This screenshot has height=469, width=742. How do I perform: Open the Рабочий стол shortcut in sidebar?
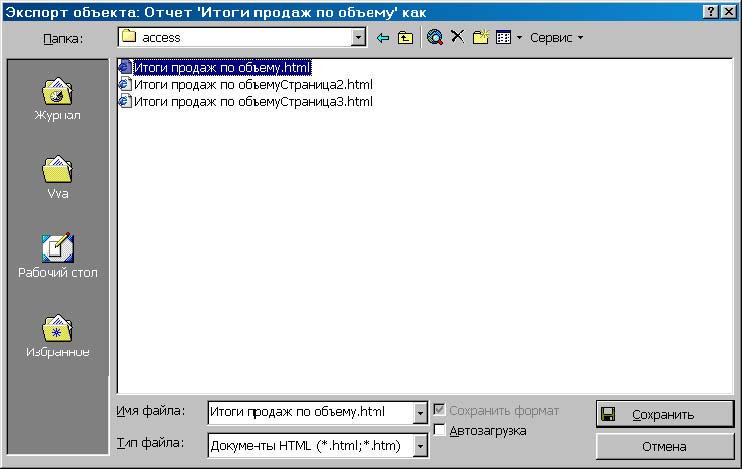tap(58, 256)
